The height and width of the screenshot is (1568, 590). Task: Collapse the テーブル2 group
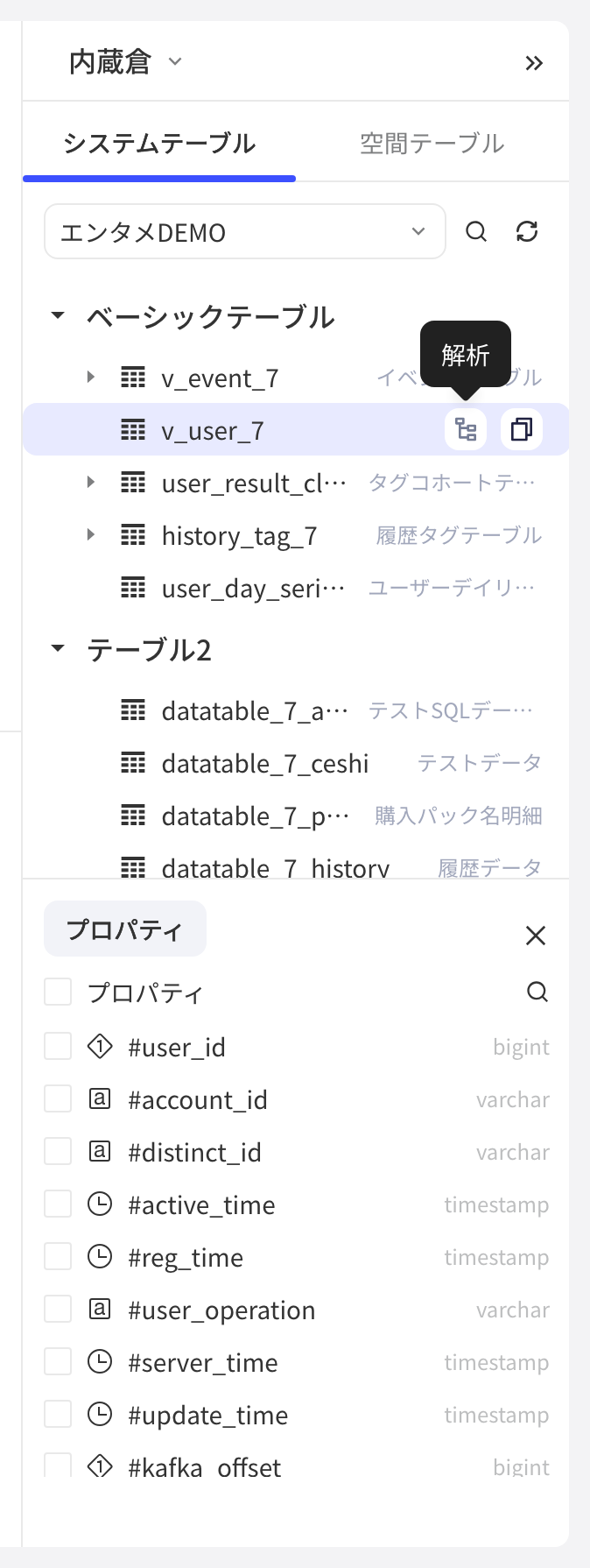tap(58, 648)
